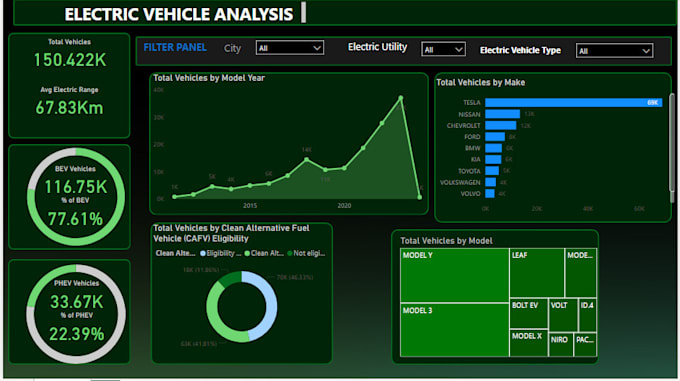Click the 2015 x-axis label
Viewport: 680px width, 381px height.
(250, 205)
